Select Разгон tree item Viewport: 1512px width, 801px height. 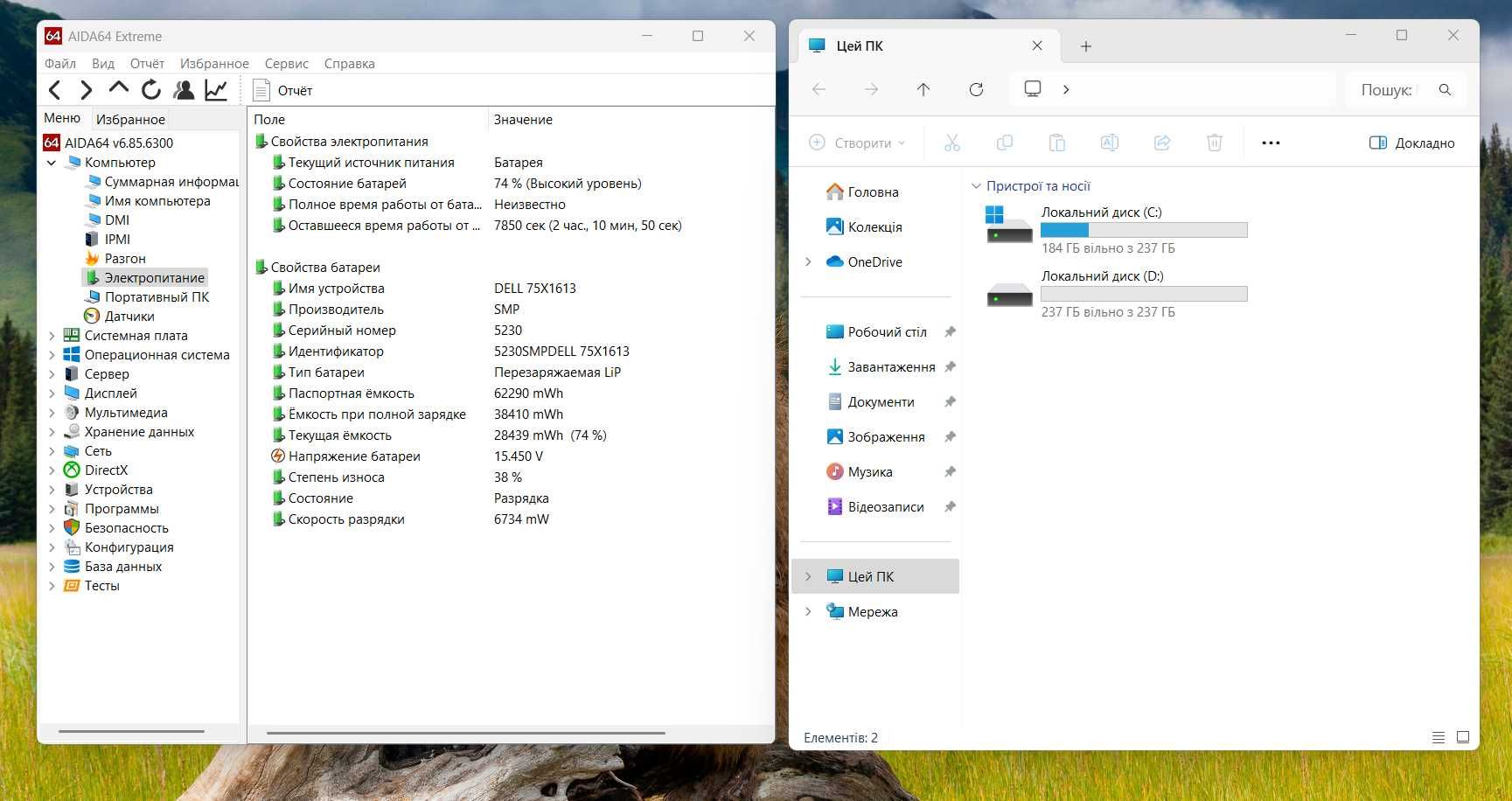pos(115,259)
